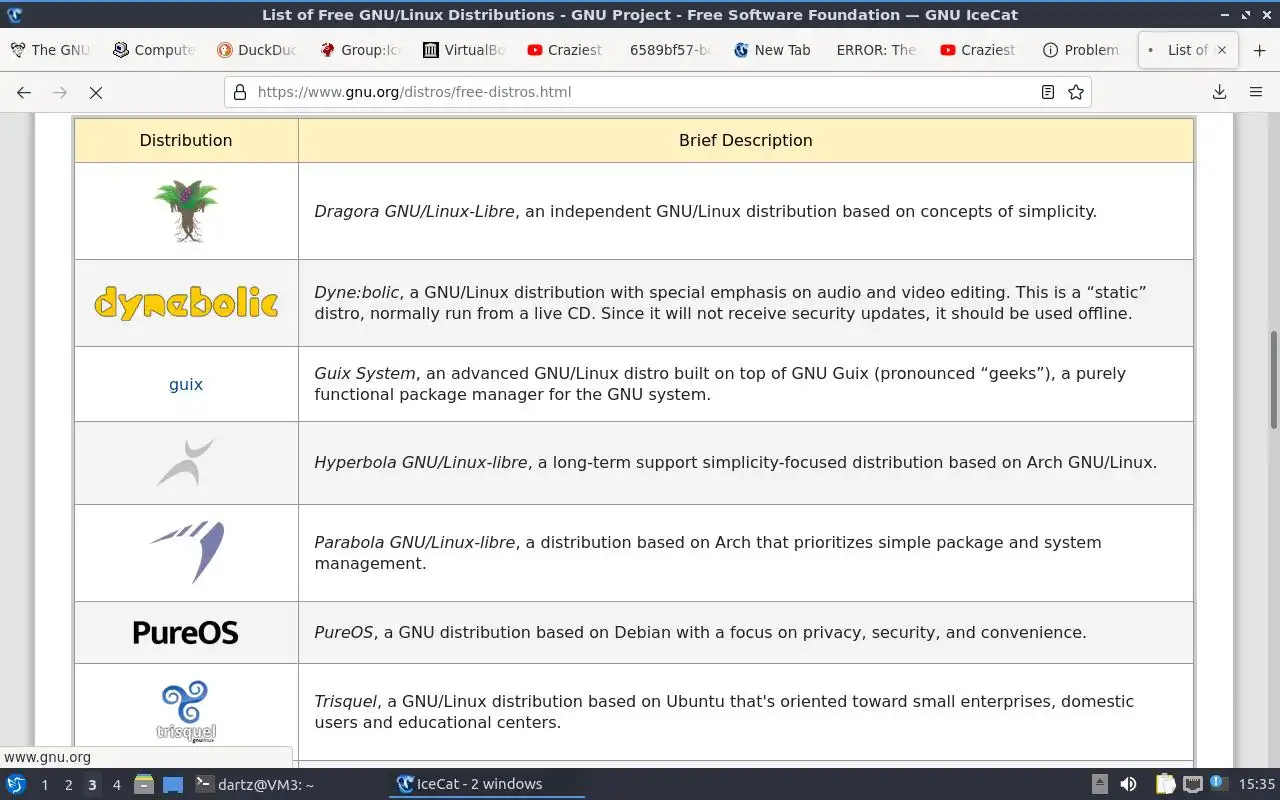1280x800 pixels.
Task: Click the 'Distribution' column header
Action: tap(186, 140)
